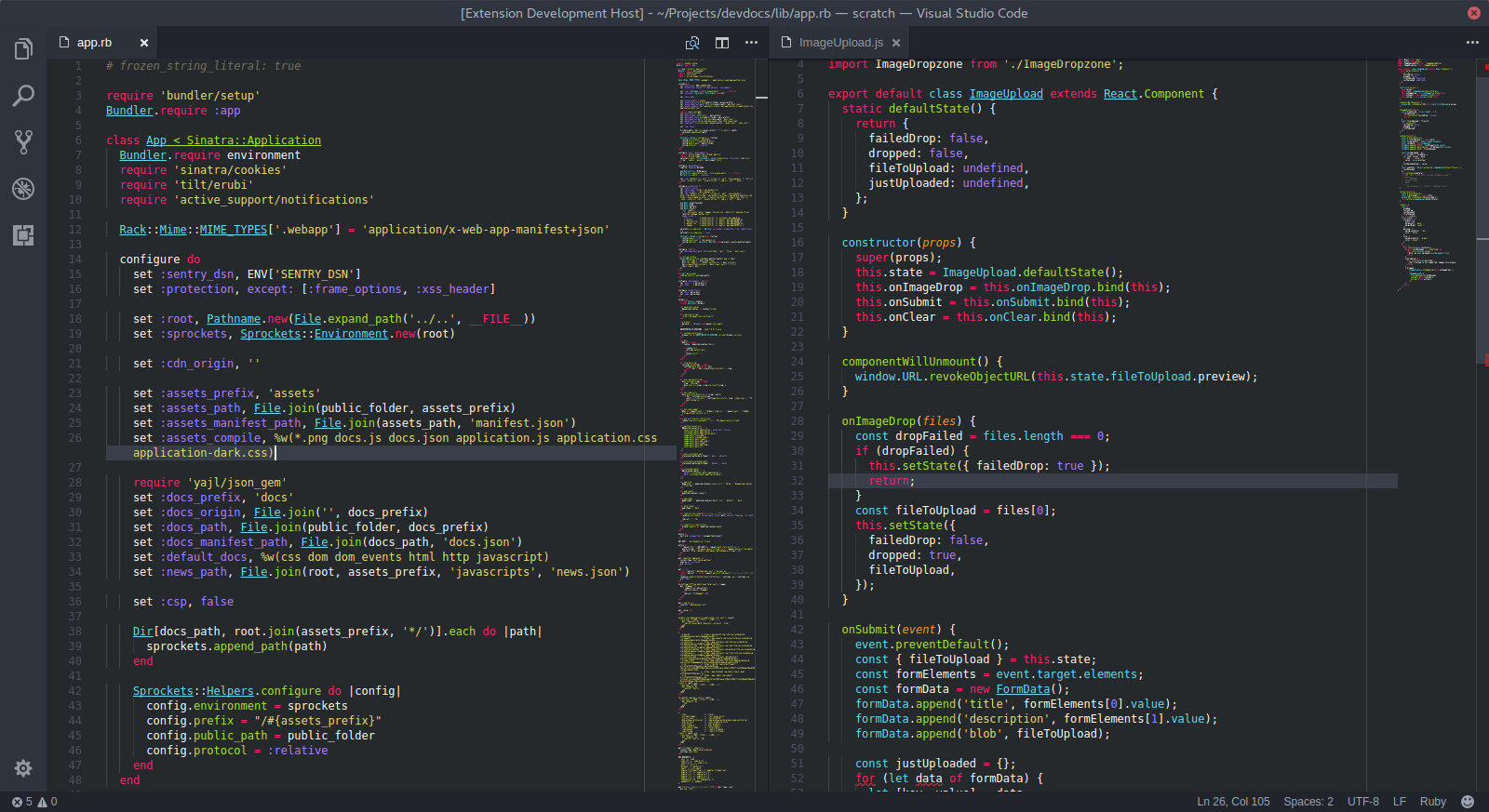Click the file icon on ImageUpload.js tab

786,42
